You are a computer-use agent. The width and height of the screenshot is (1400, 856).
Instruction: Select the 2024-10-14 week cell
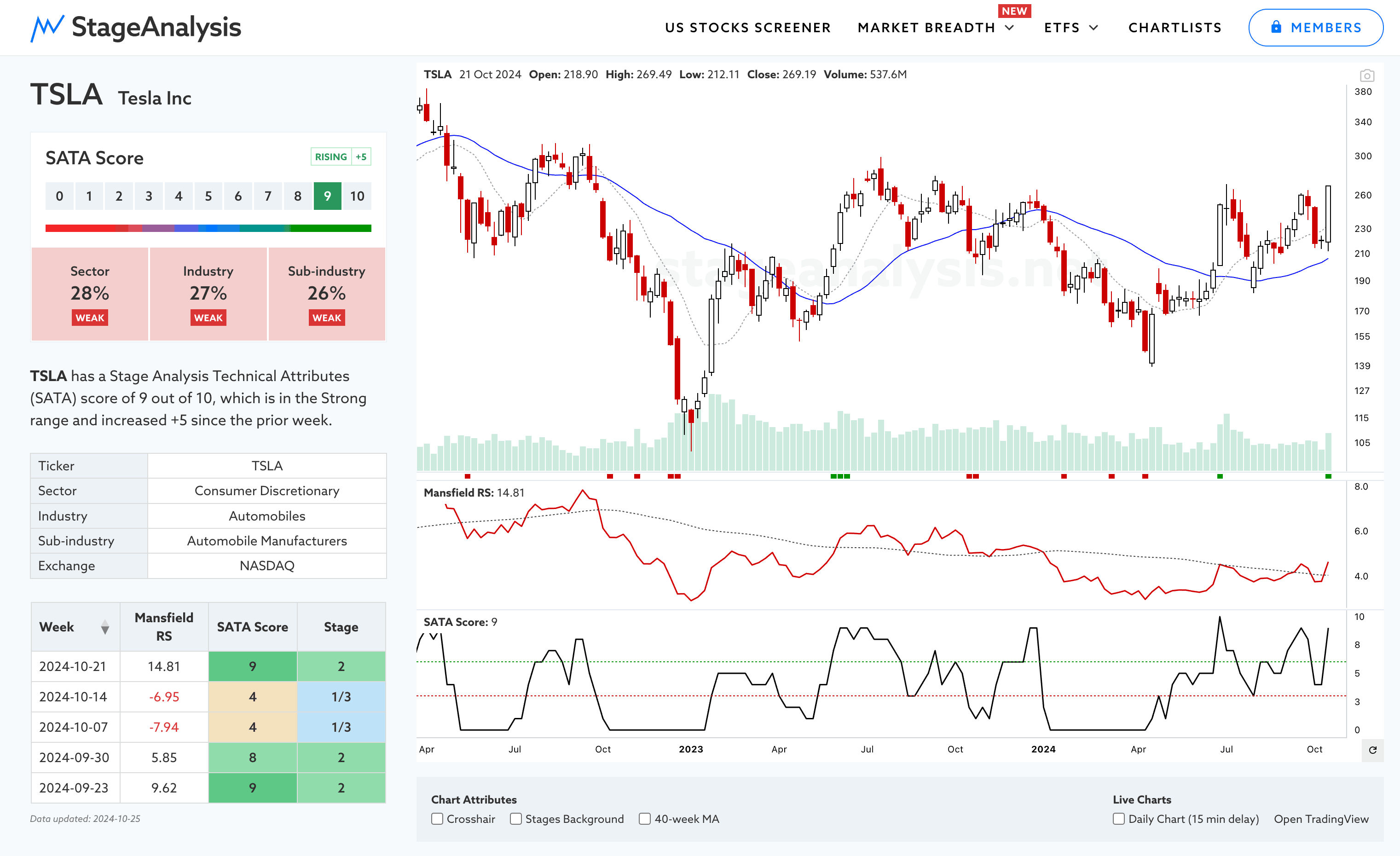click(75, 697)
